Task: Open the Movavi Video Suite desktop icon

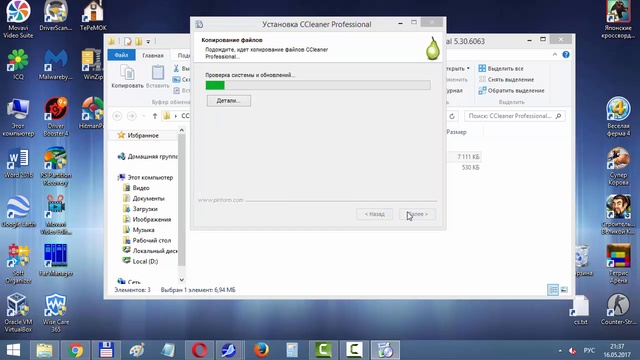Action: [18, 19]
